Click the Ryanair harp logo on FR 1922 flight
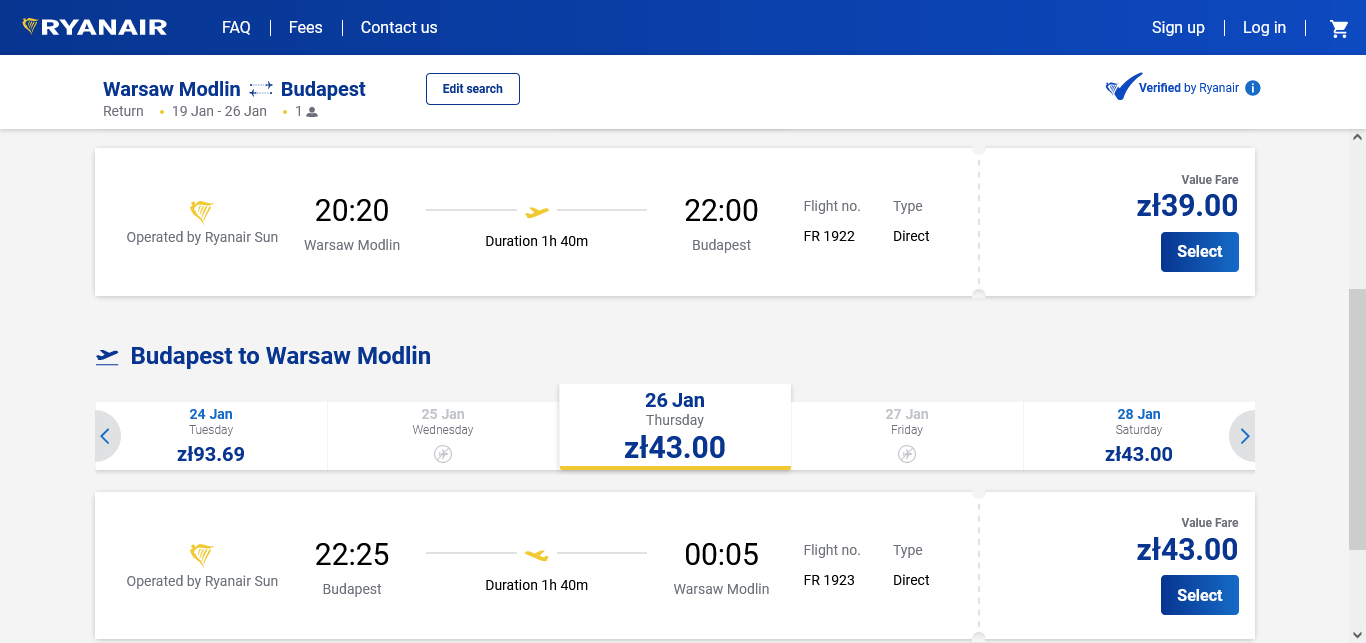This screenshot has height=643, width=1366. pyautogui.click(x=202, y=211)
